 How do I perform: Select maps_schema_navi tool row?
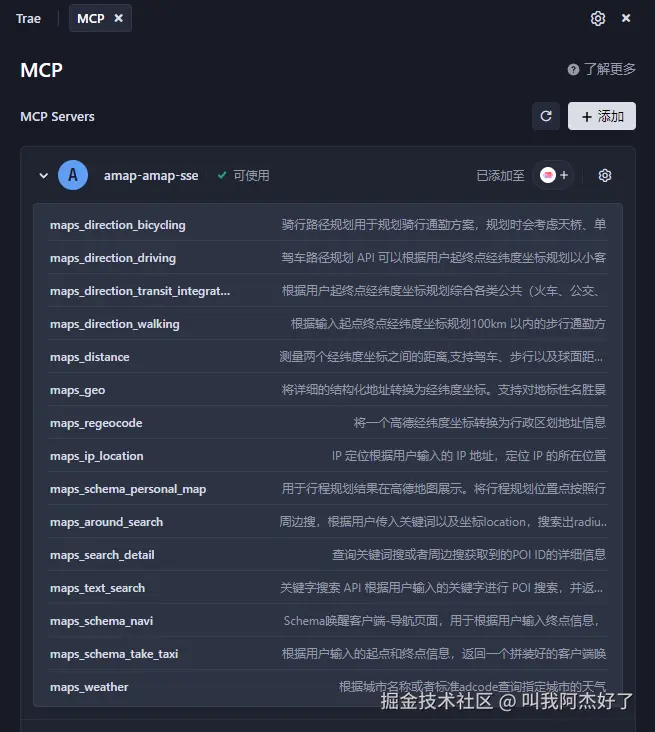pyautogui.click(x=327, y=621)
